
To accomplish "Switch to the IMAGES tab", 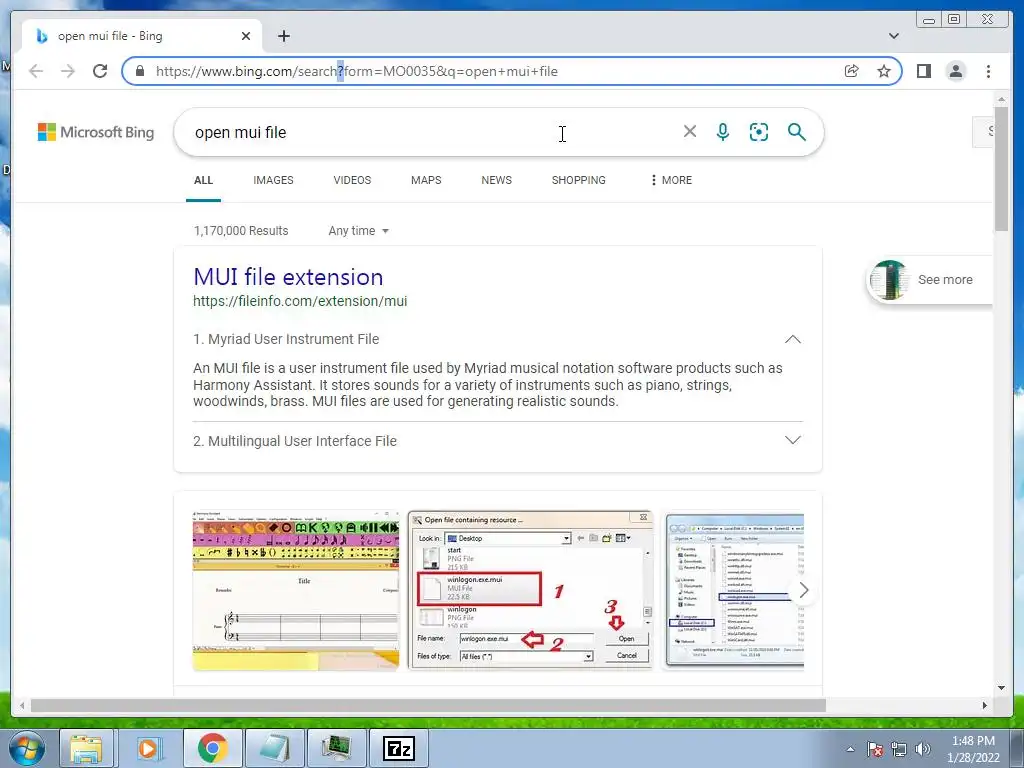I will 273,180.
